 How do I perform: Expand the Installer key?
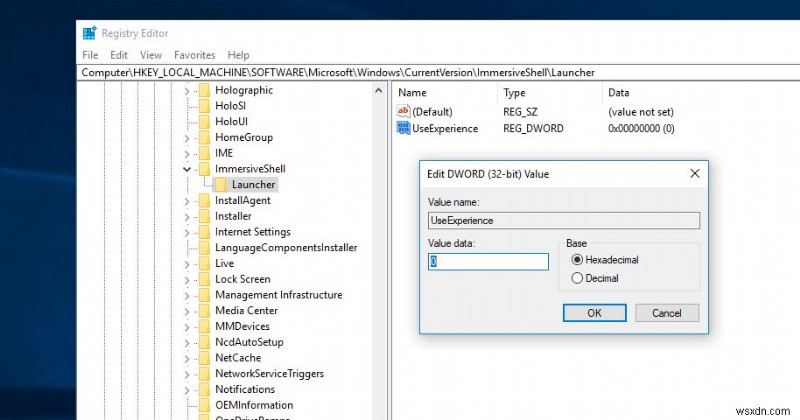point(187,217)
